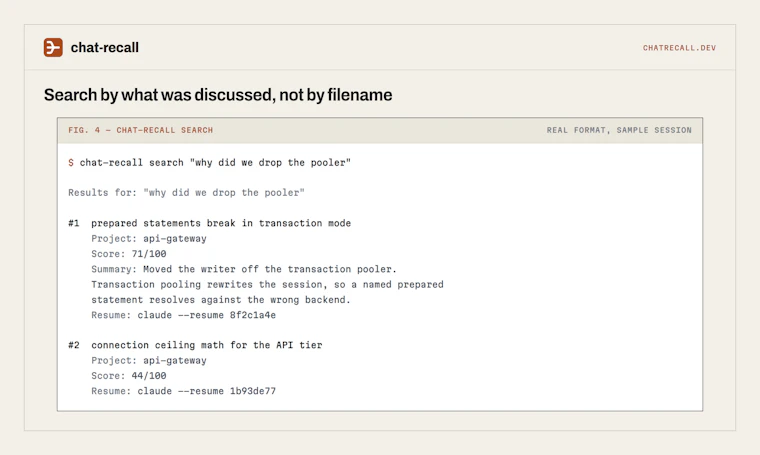The height and width of the screenshot is (455, 760).
Task: Click the 'REAL FORMAT, SAMPLE SESSION' label
Action: tap(619, 130)
